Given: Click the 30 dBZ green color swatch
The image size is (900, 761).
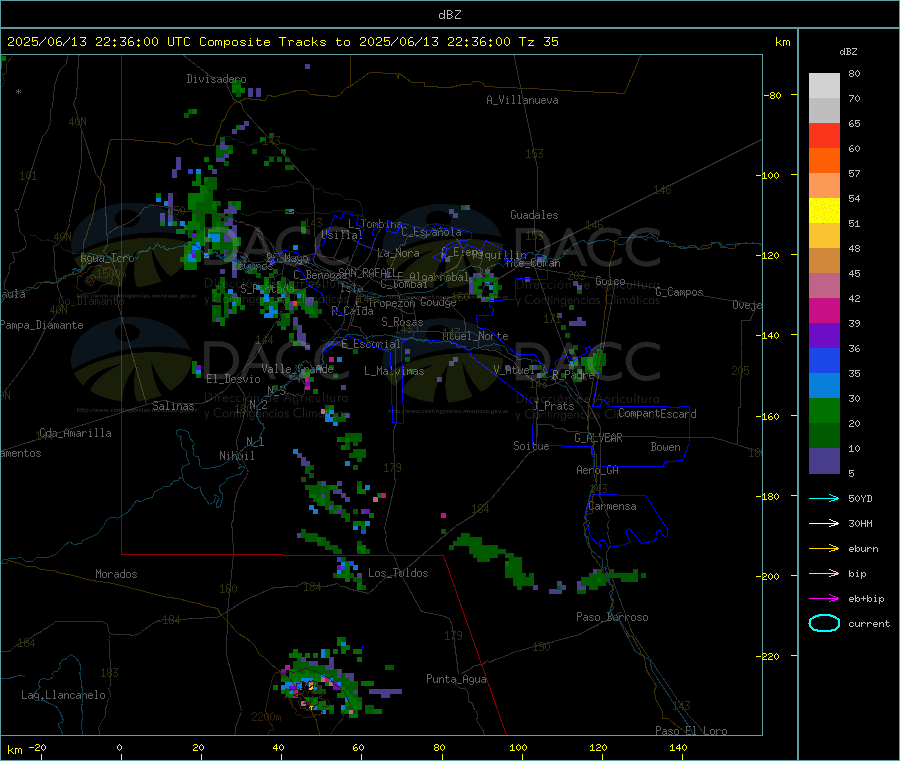Looking at the screenshot, I should 824,410.
